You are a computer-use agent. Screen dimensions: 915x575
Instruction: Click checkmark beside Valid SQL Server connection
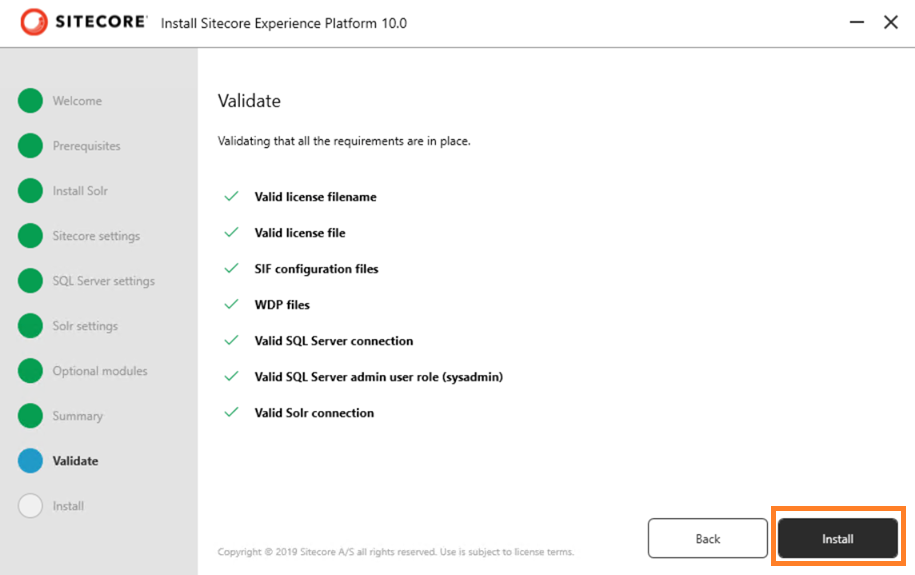[x=232, y=340]
